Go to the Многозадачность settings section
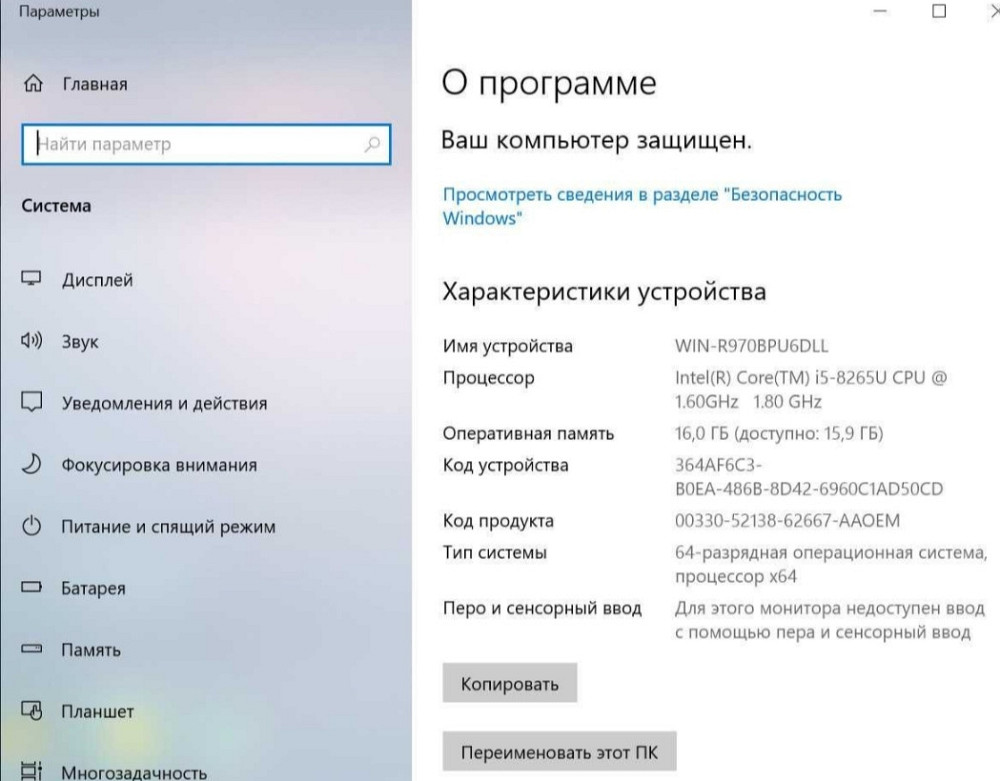 (x=133, y=772)
